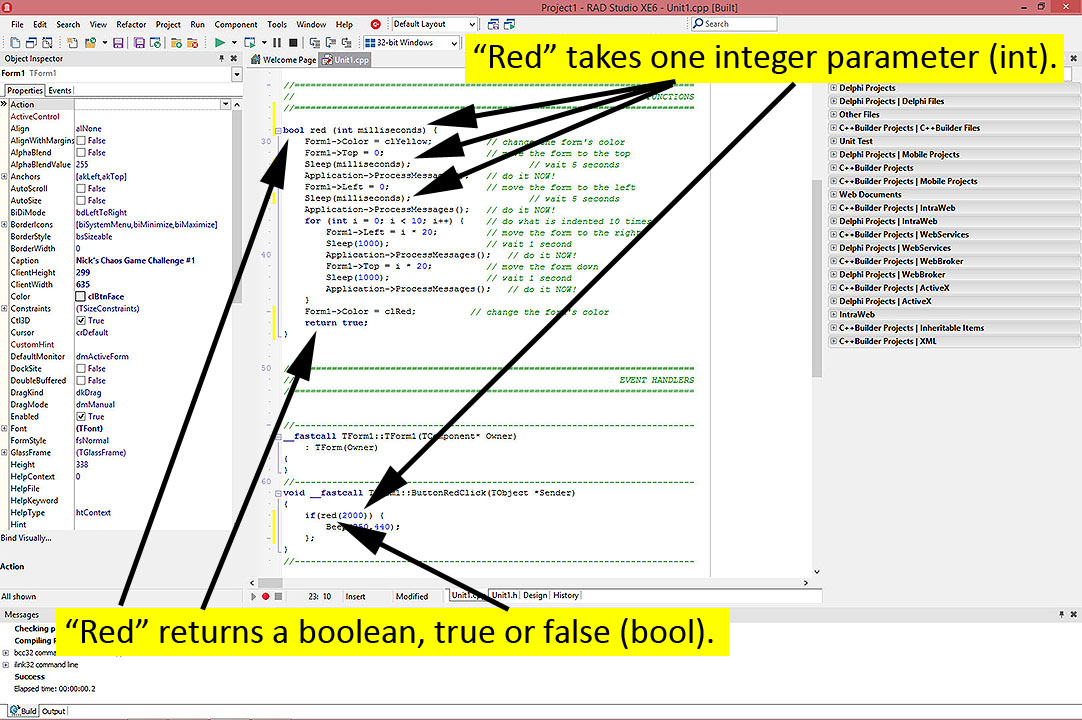Click the Toggle Form/Unit icon
Image resolution: width=1082 pixels, height=720 pixels.
(47, 43)
